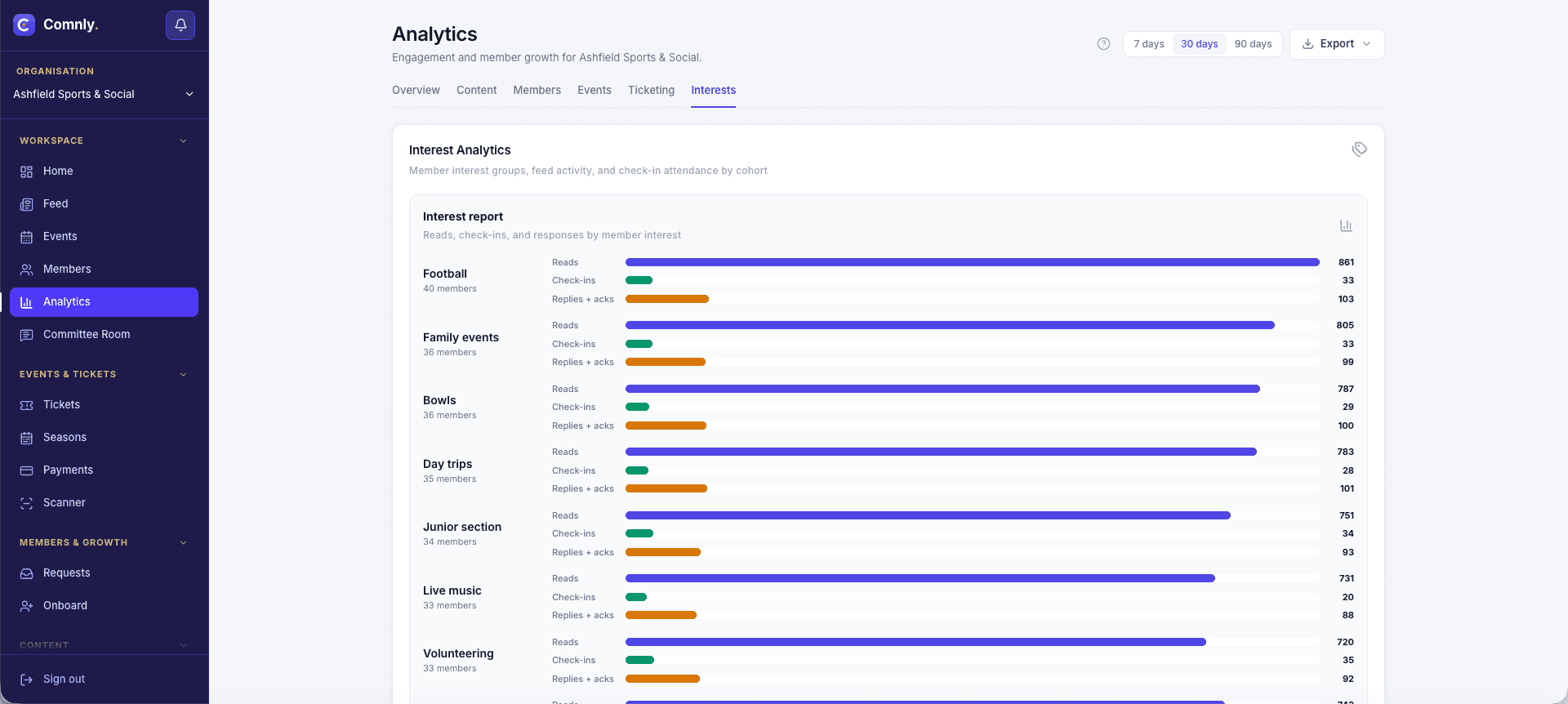Click the Football reads value 861
This screenshot has width=1568, height=704.
click(1346, 262)
